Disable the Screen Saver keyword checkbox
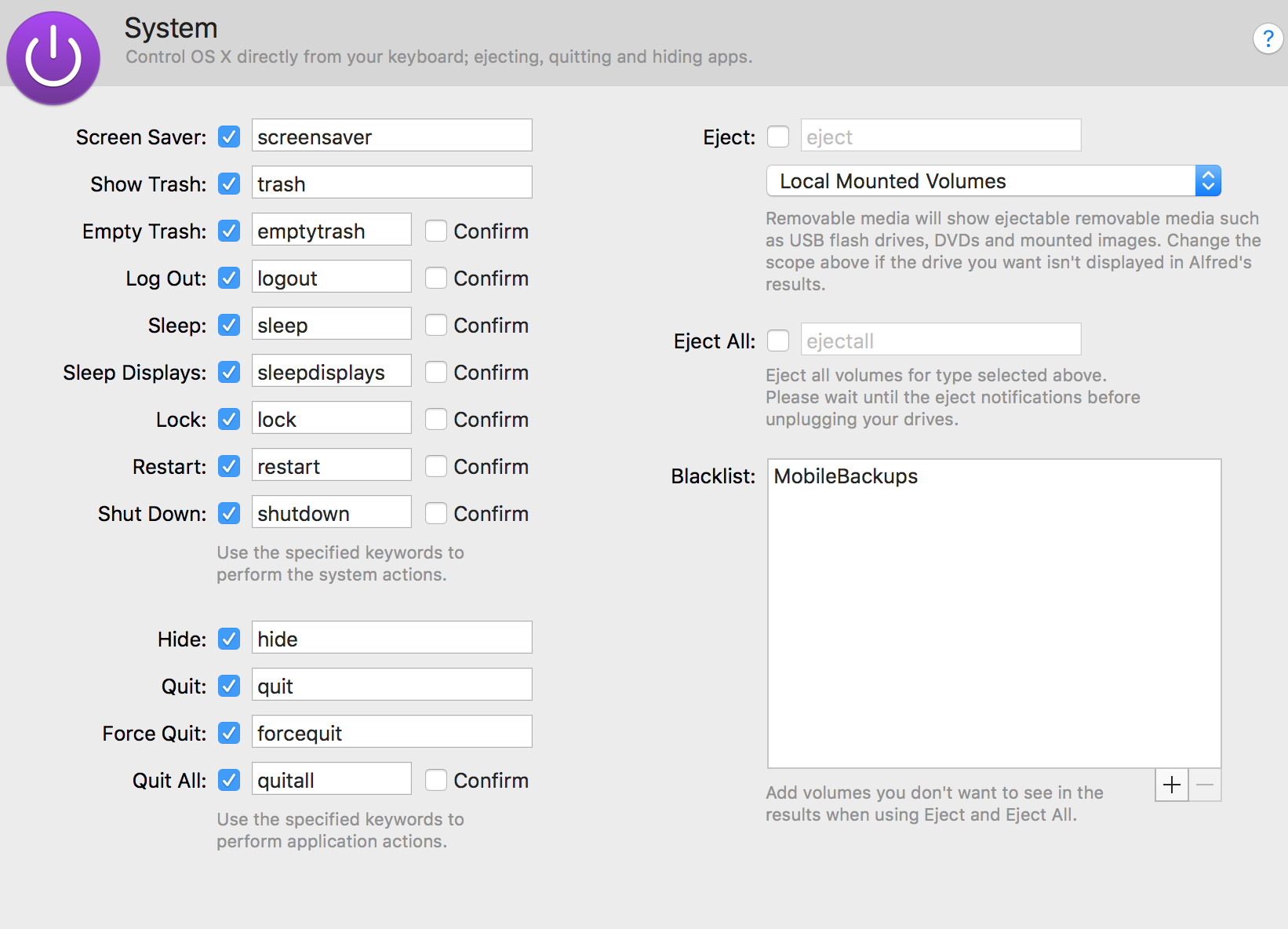The image size is (1288, 929). point(229,137)
